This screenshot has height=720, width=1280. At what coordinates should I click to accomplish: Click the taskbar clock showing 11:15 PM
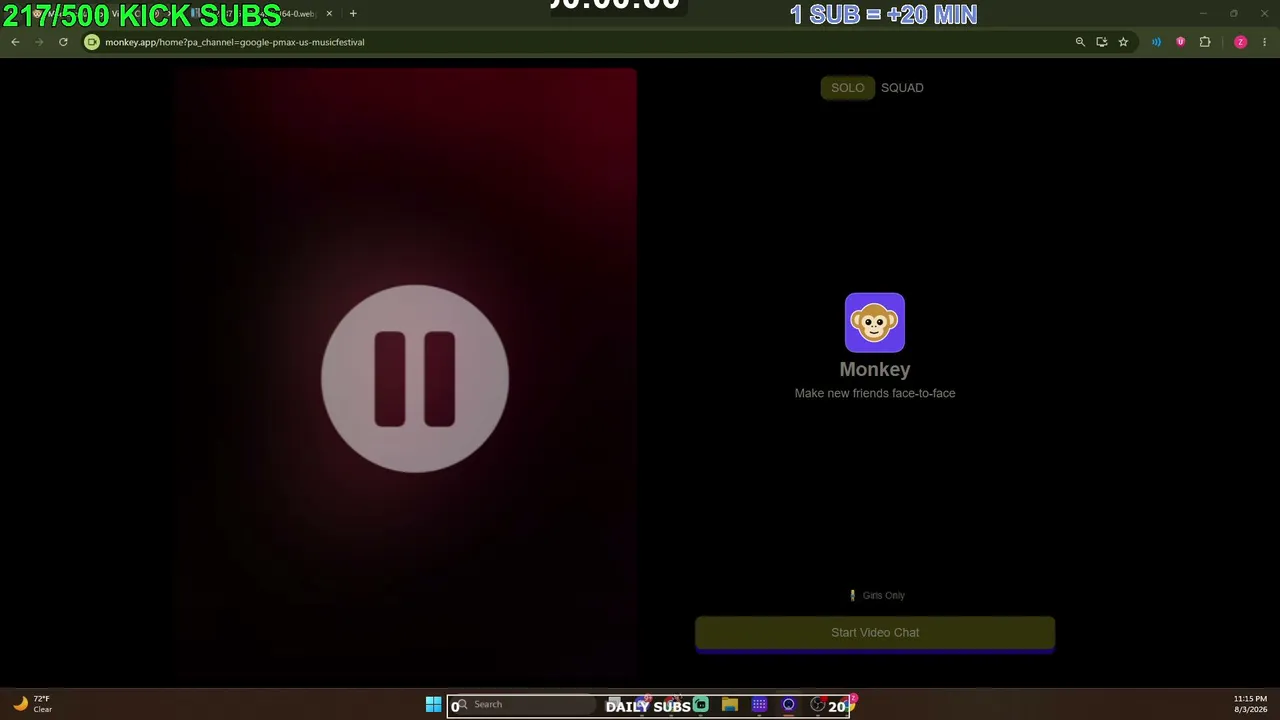[x=1250, y=704]
